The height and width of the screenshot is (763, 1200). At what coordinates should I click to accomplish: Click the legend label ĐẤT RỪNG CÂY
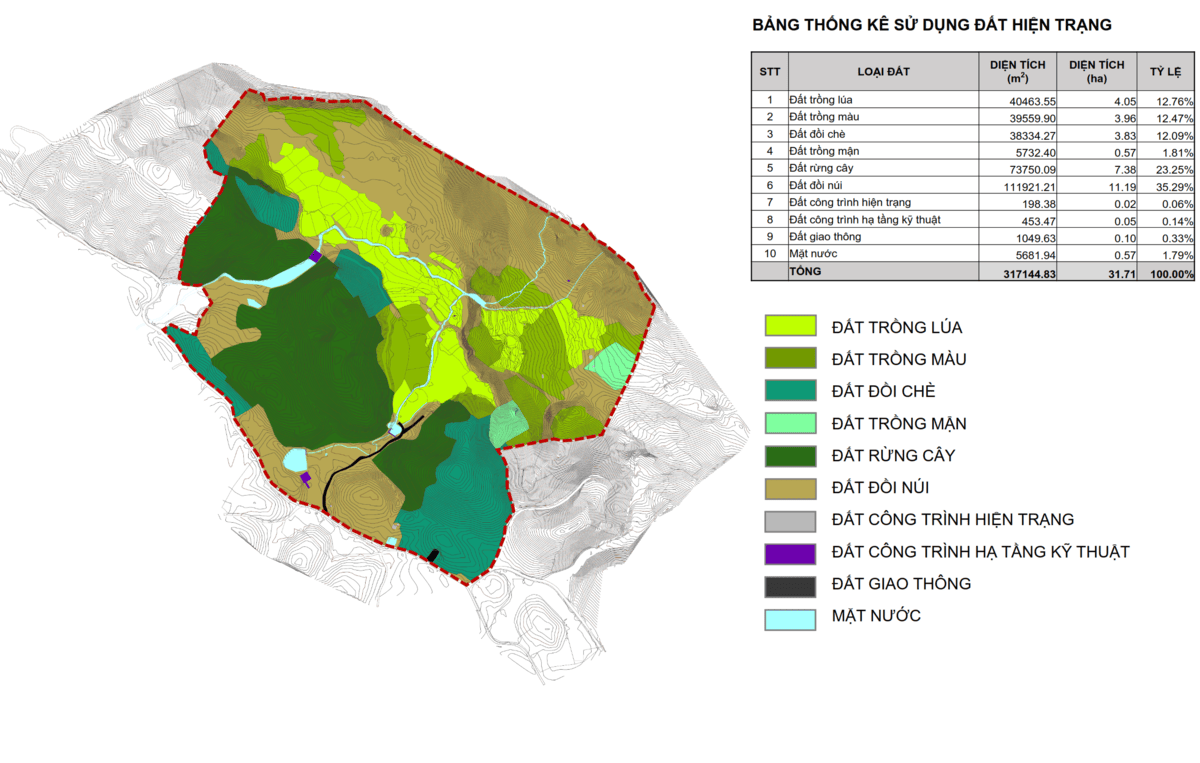tap(893, 455)
